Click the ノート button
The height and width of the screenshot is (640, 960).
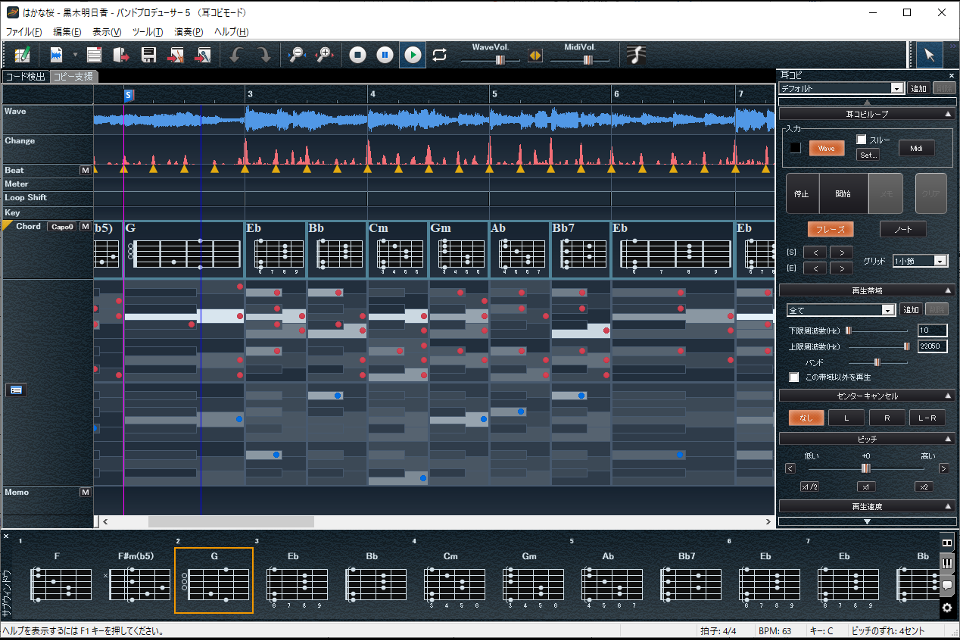tap(902, 230)
